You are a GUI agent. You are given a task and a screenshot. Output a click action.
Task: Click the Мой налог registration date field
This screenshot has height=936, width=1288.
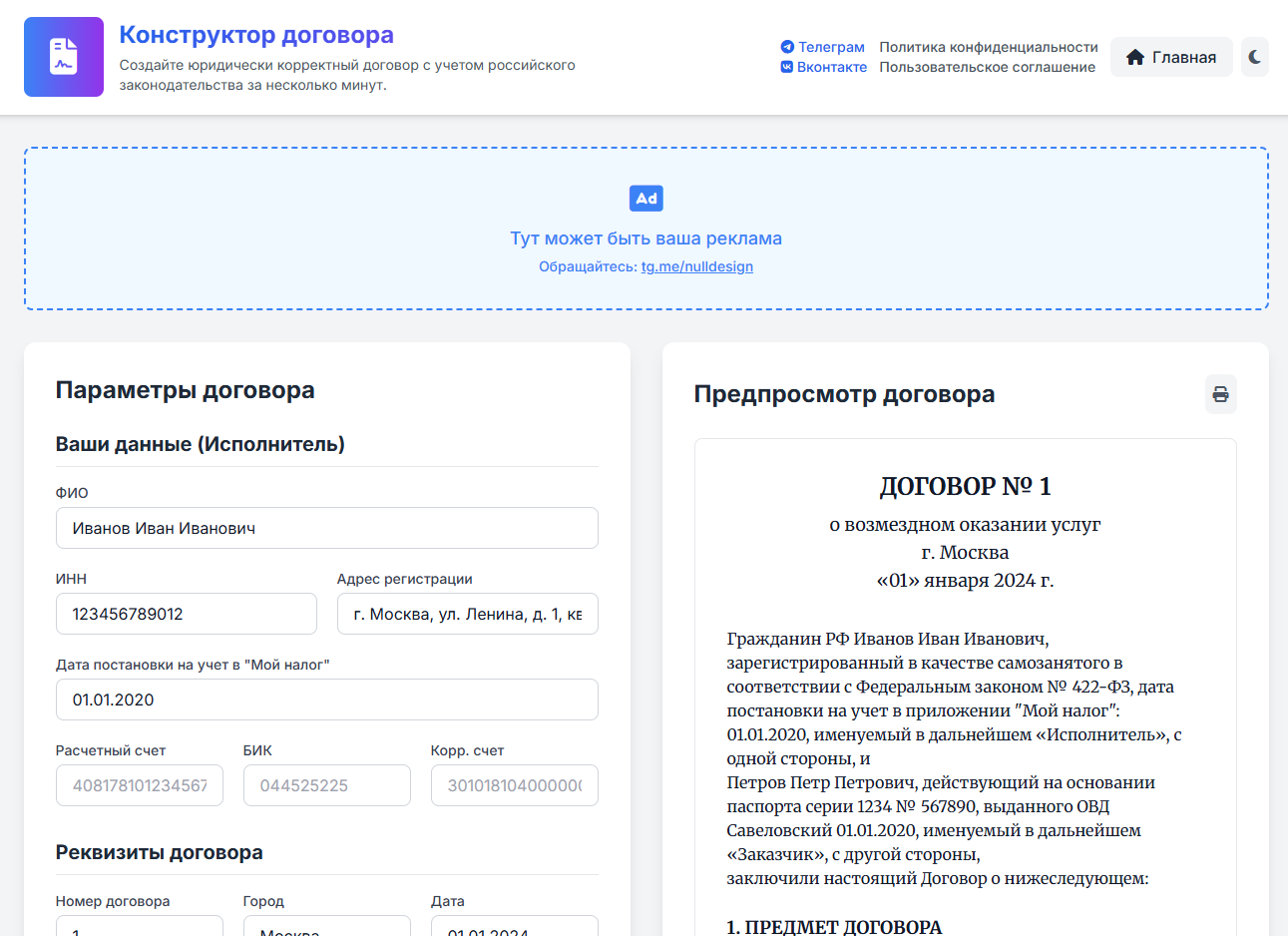[x=326, y=700]
